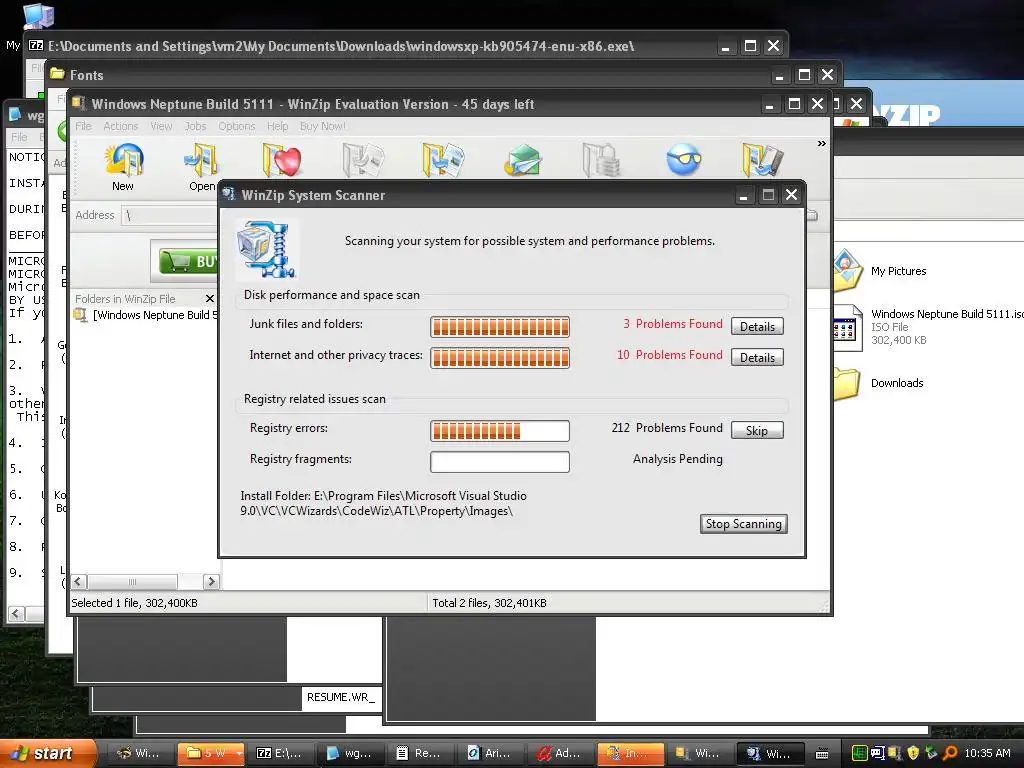Open the Options menu in WinZip
This screenshot has height=768, width=1024.
pos(236,126)
